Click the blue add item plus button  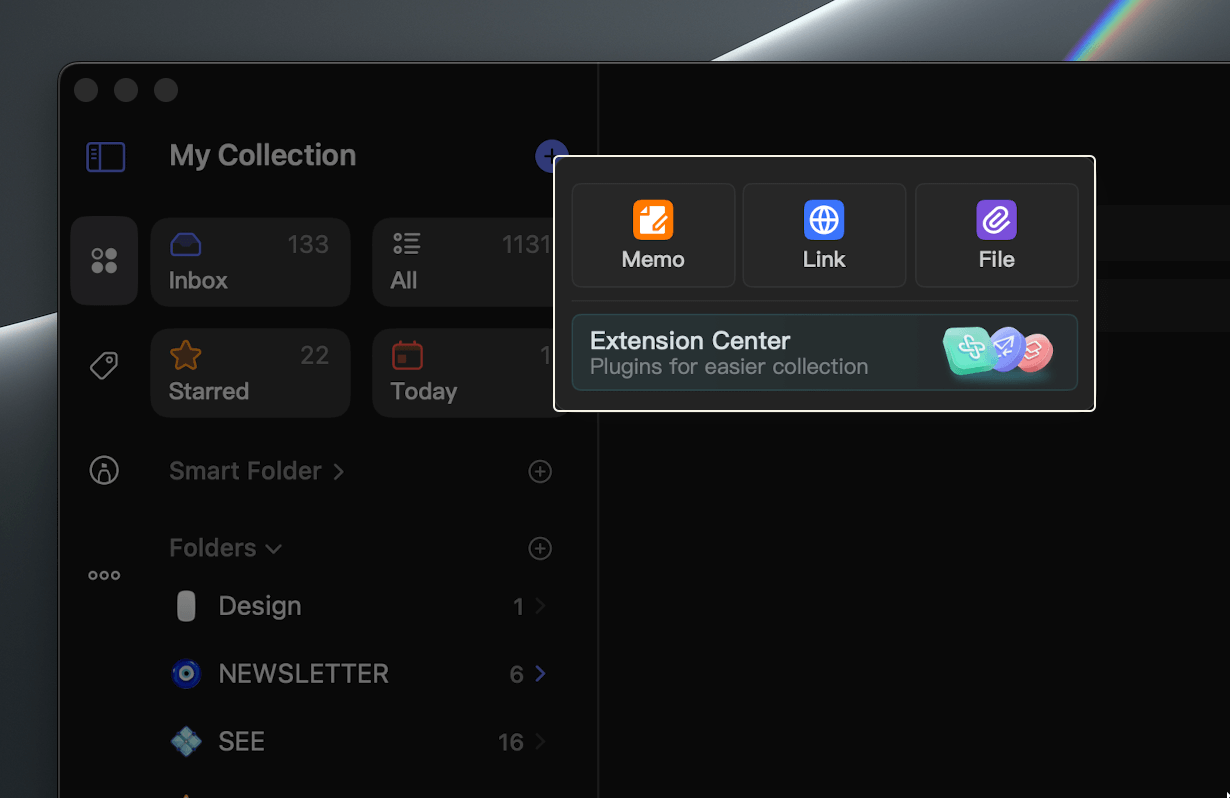coord(551,155)
